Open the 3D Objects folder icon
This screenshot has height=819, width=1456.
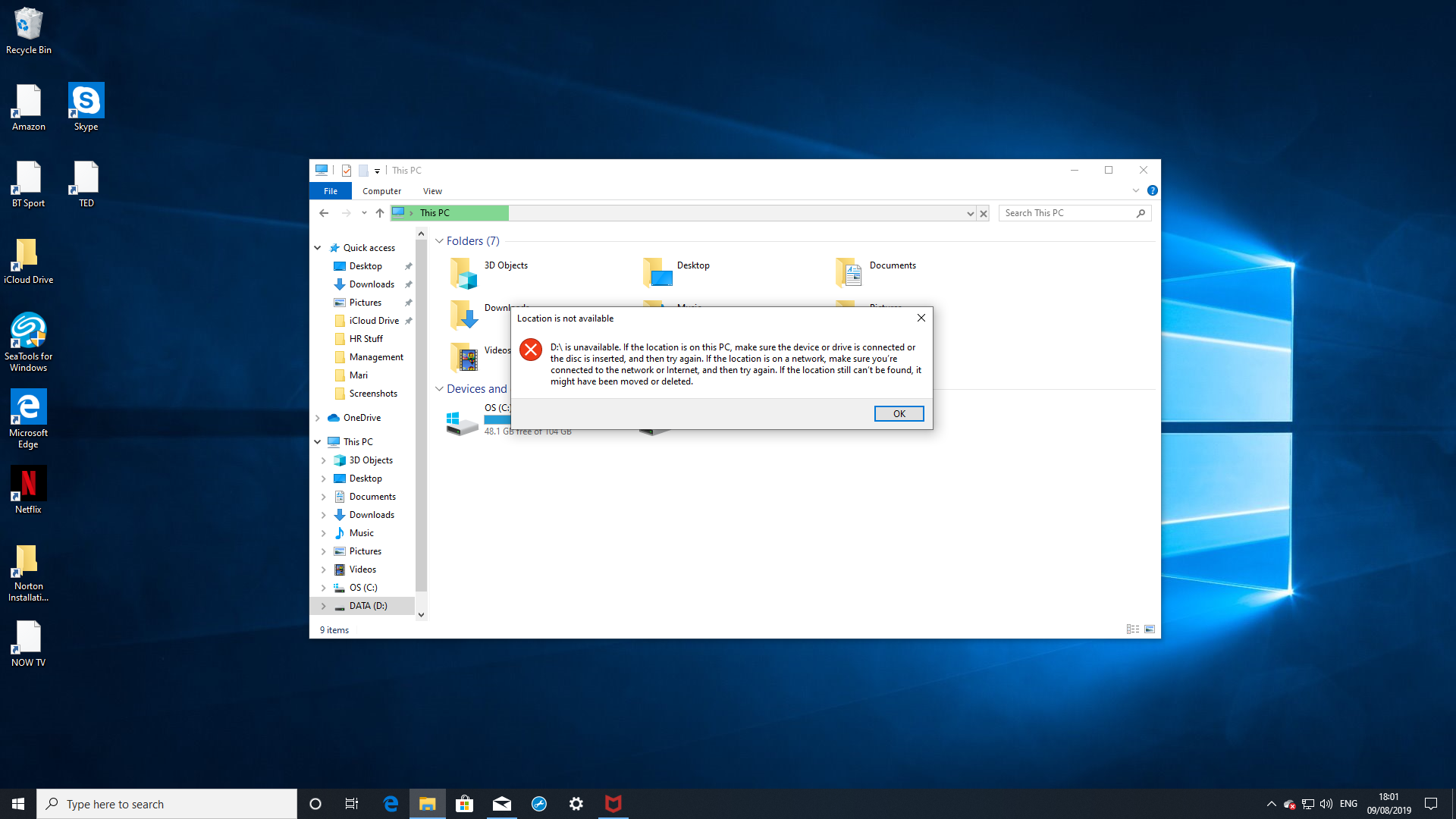click(x=463, y=273)
